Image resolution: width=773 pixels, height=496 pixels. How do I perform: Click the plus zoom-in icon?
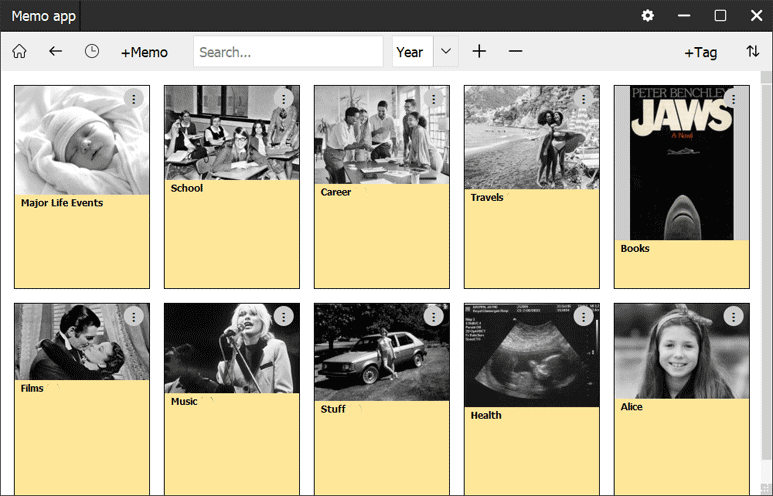click(x=479, y=52)
